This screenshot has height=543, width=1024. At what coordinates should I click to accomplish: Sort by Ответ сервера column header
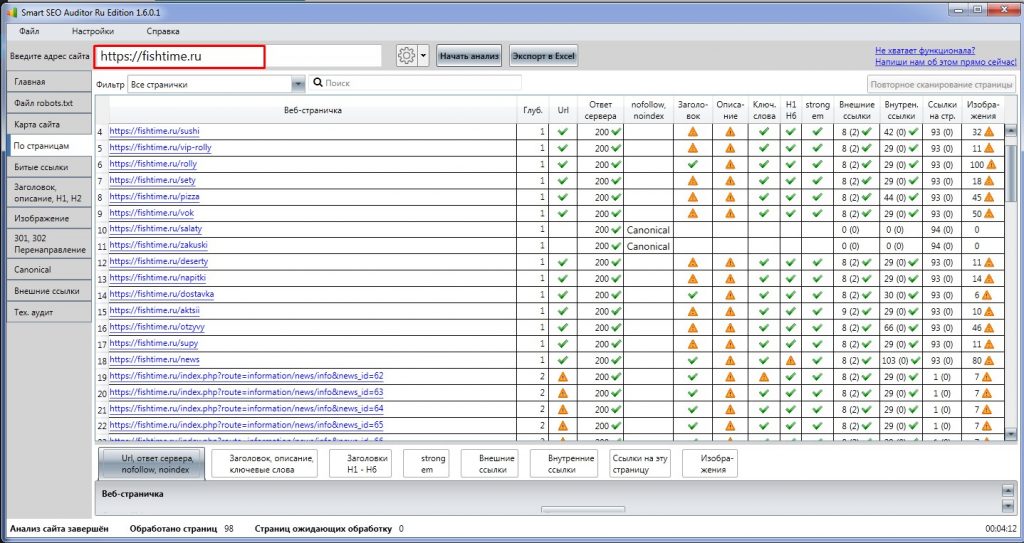click(600, 110)
